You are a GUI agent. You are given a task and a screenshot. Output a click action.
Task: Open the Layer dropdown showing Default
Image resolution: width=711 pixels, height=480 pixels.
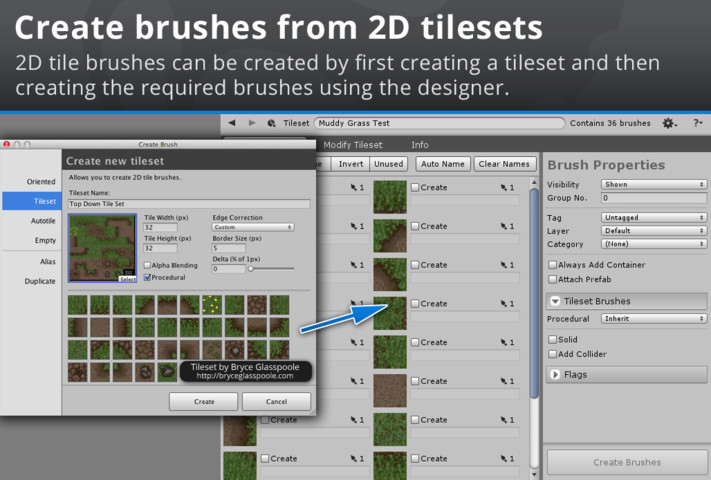tap(654, 231)
